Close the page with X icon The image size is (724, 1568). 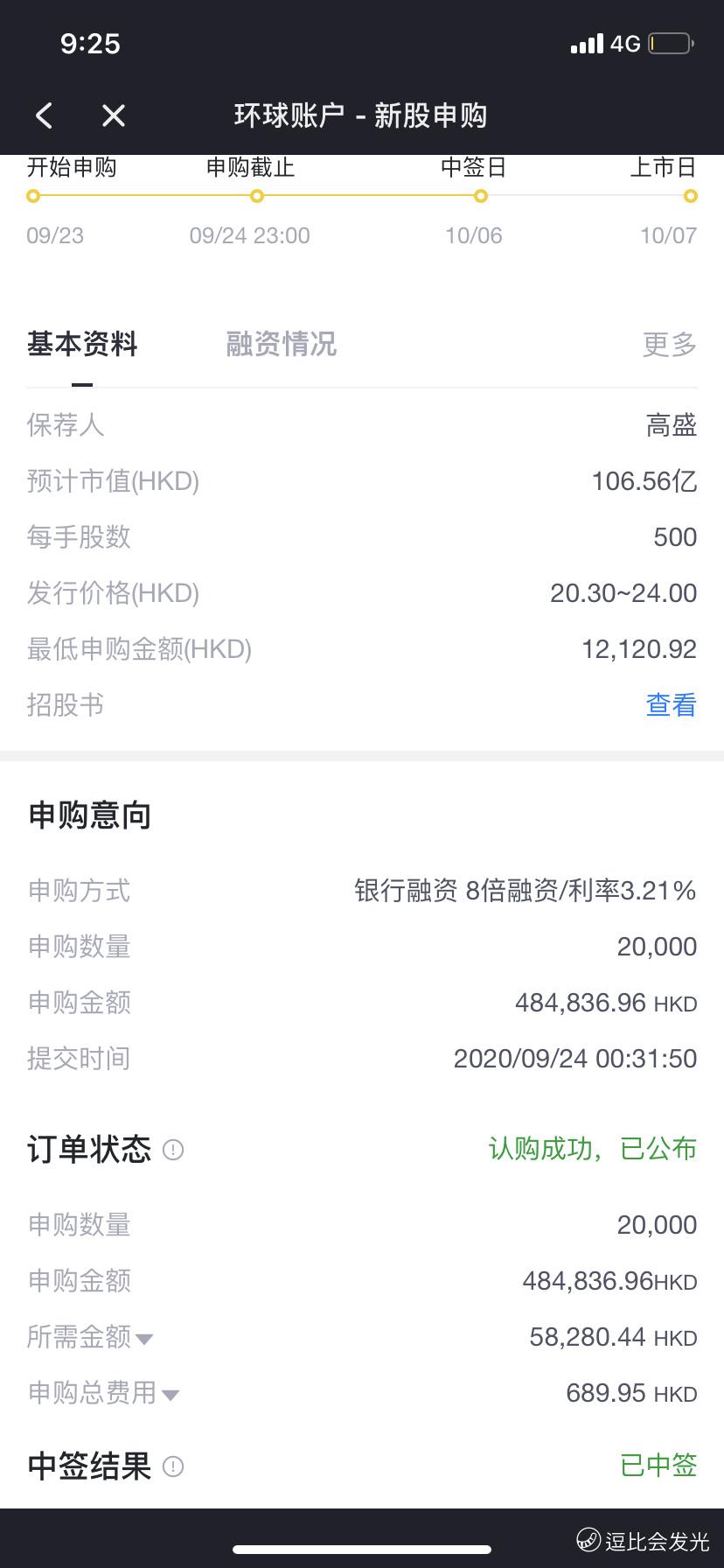(x=114, y=115)
